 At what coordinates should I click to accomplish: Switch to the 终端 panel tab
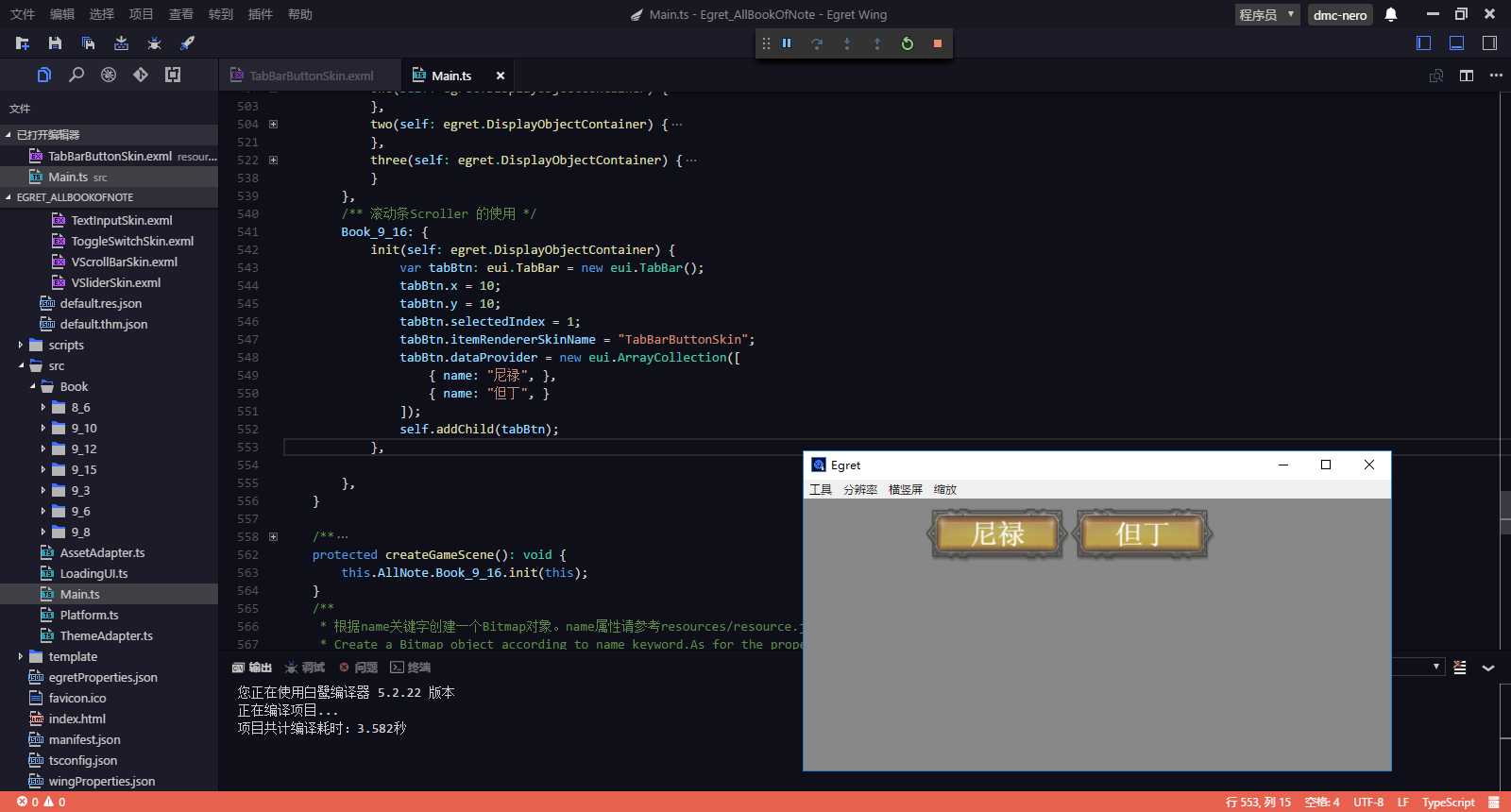click(410, 668)
